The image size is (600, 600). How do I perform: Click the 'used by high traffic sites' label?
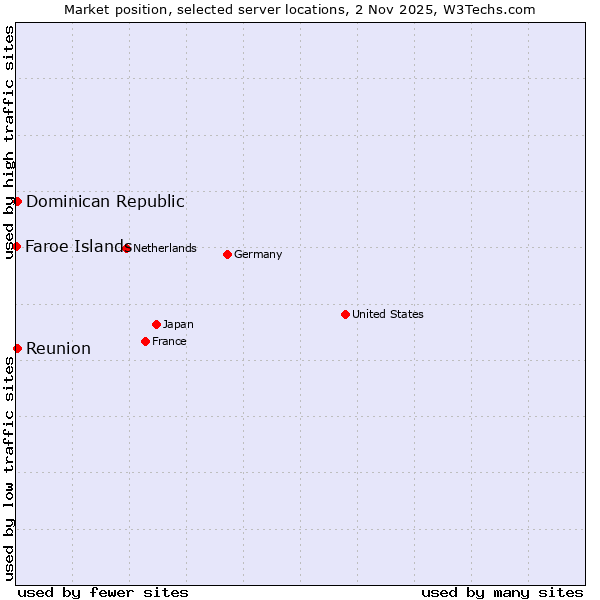tap(9, 142)
